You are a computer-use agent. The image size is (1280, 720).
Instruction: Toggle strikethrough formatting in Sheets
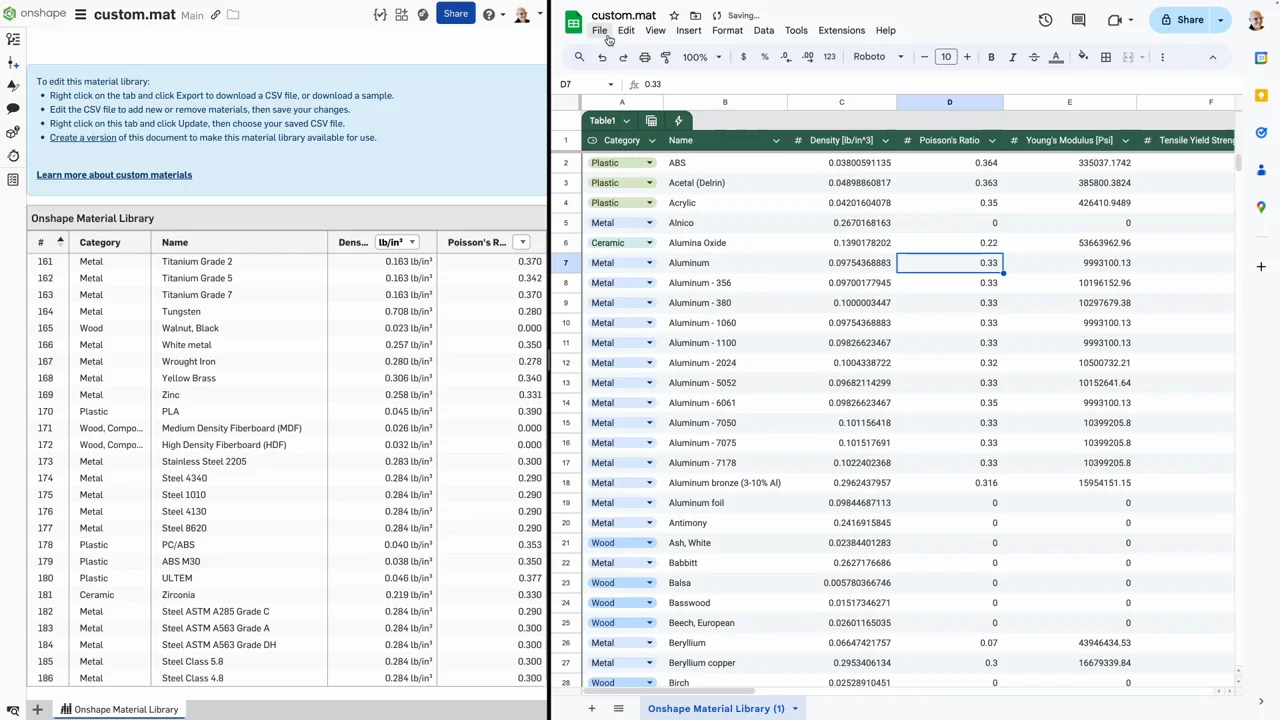pyautogui.click(x=1034, y=57)
